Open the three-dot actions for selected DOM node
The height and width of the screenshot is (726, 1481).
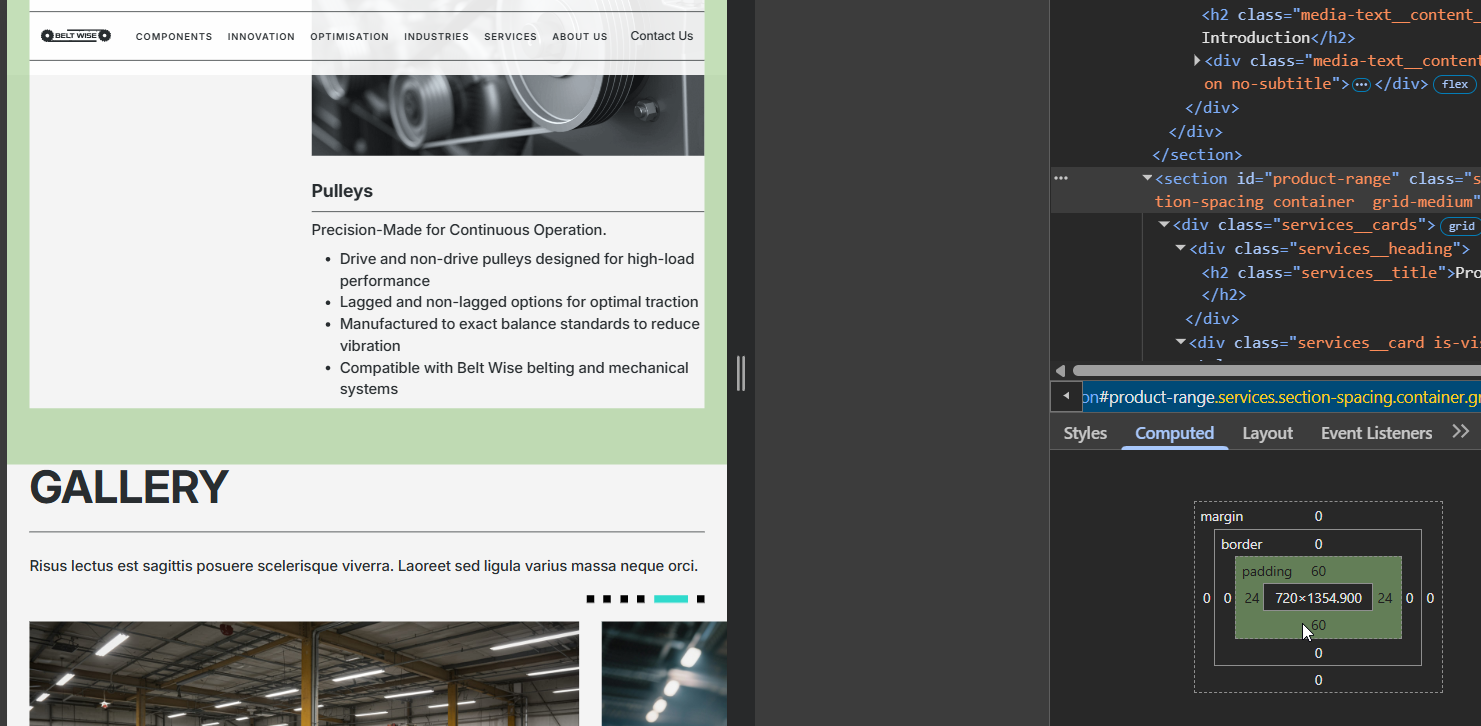1061,178
